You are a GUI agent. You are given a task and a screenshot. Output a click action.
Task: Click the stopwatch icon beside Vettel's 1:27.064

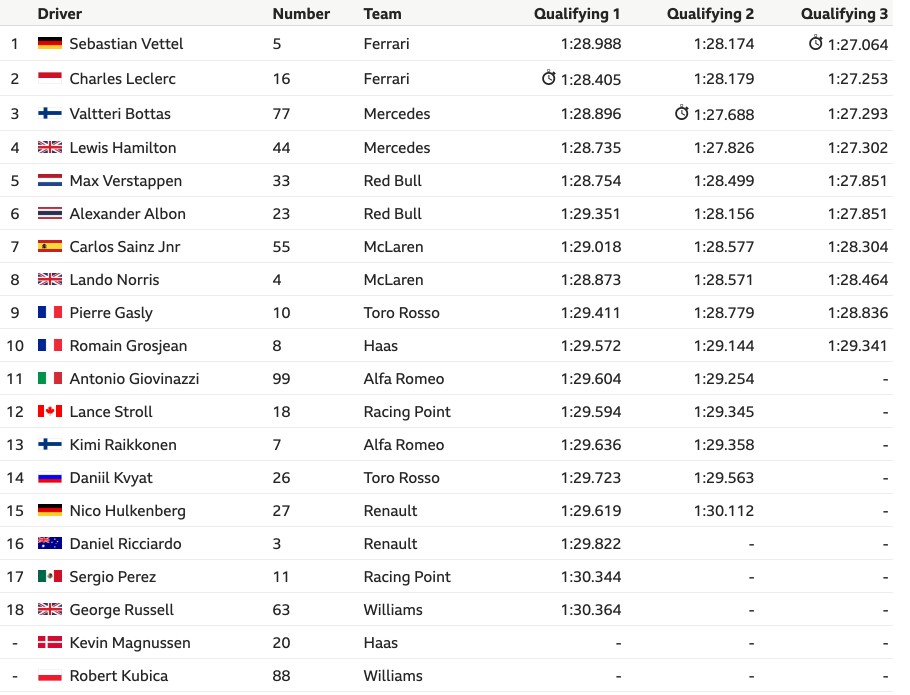tap(815, 42)
